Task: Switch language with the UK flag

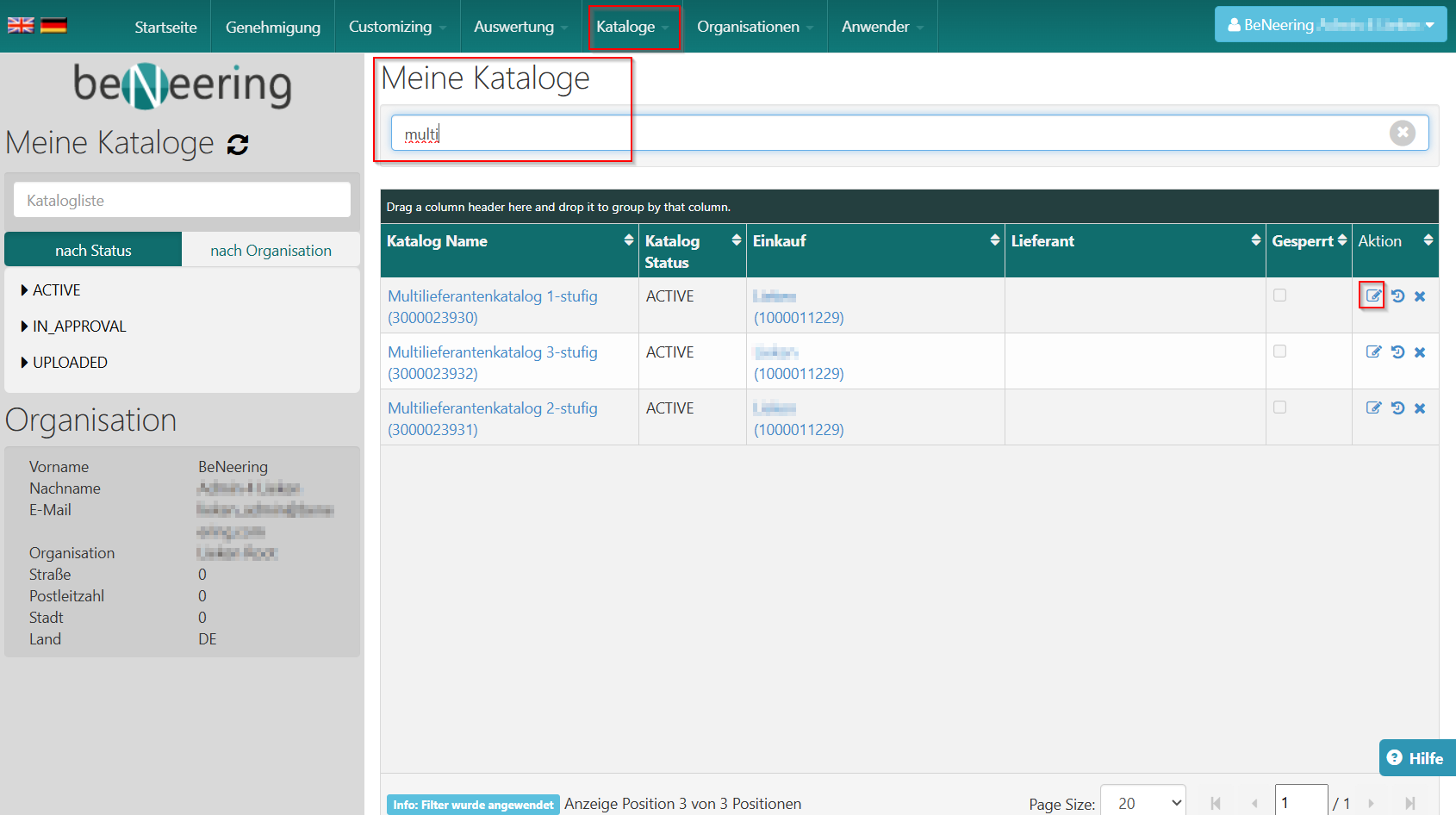Action: 21,26
